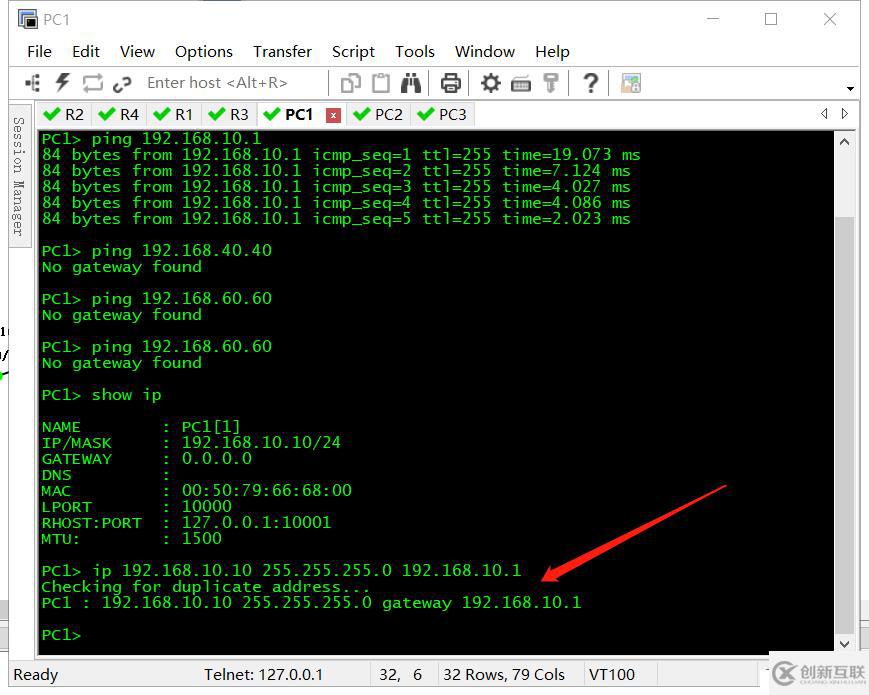The height and width of the screenshot is (695, 869).
Task: Click the terminal scrollbar up arrow
Action: pyautogui.click(x=845, y=142)
